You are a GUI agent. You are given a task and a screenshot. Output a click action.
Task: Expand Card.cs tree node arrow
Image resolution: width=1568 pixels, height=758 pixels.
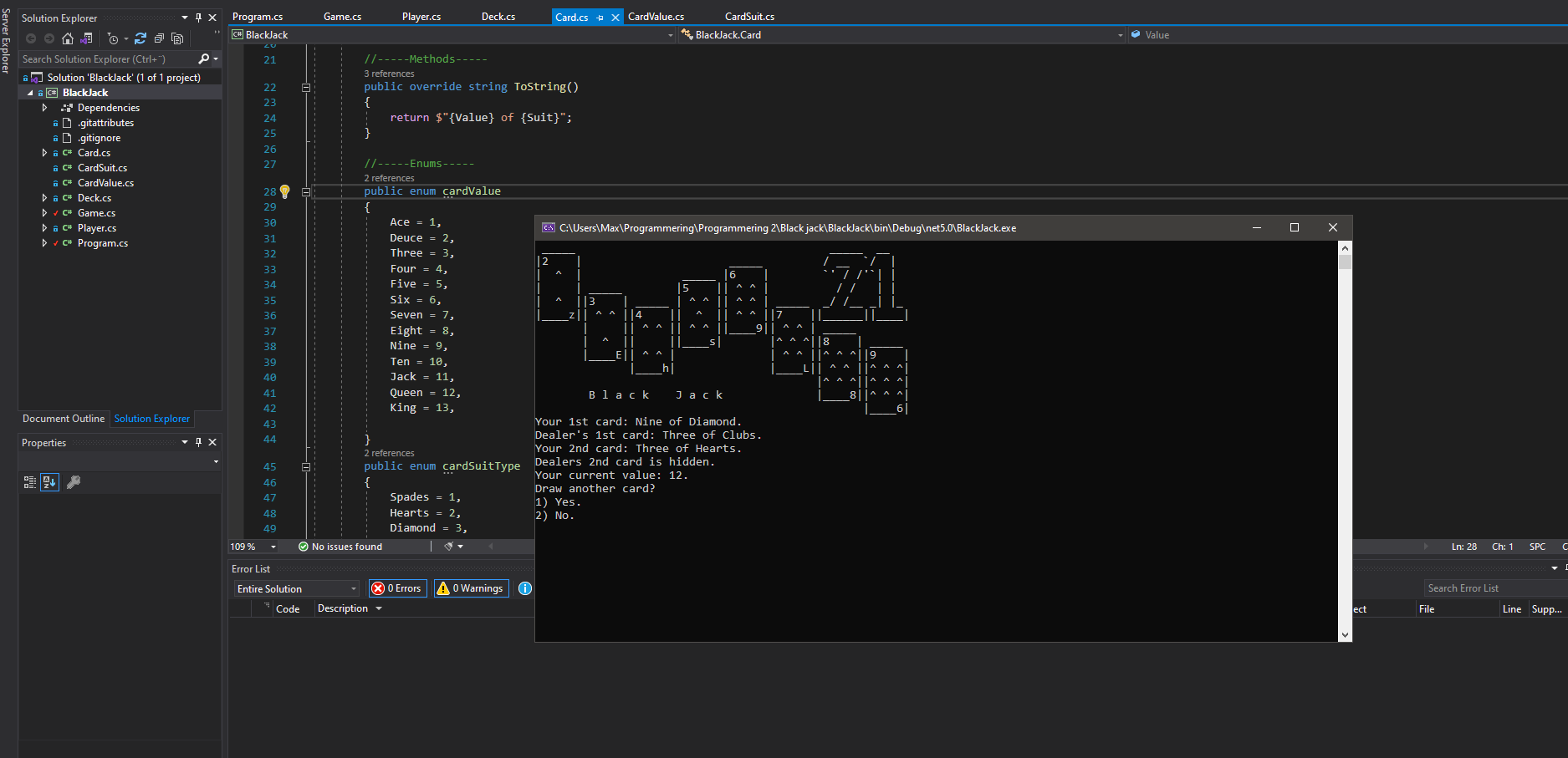pyautogui.click(x=44, y=153)
